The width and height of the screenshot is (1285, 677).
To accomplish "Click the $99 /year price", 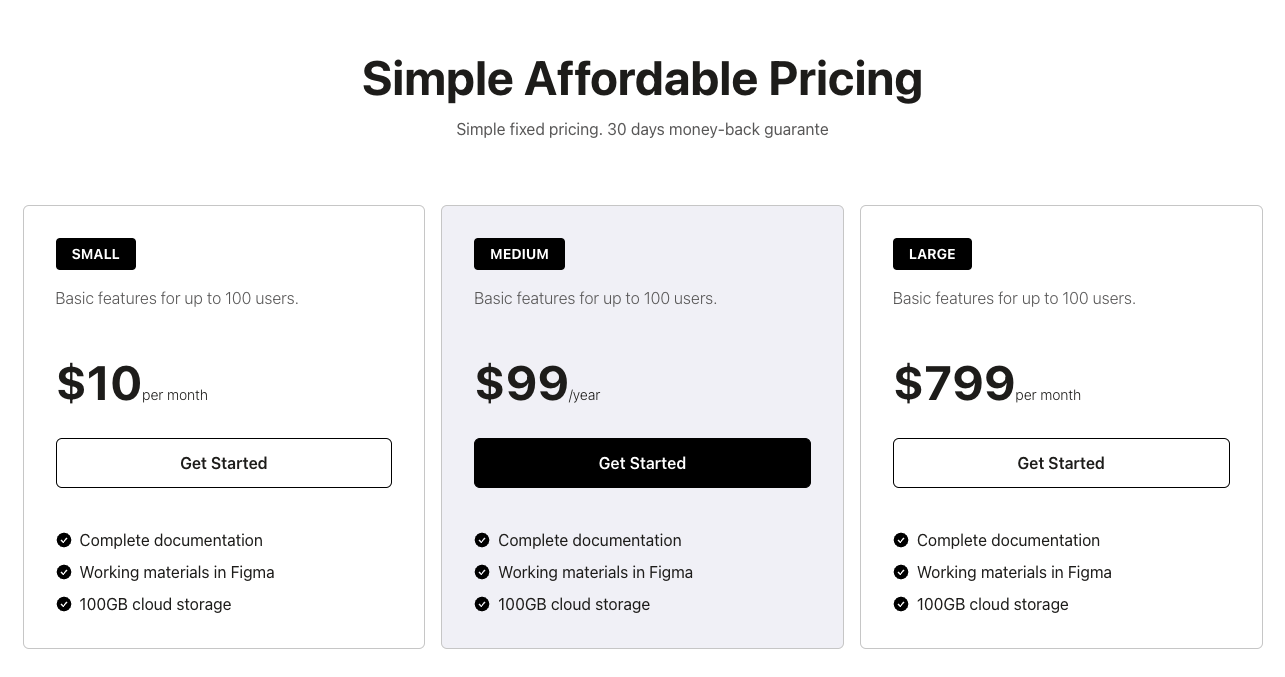I will point(537,384).
